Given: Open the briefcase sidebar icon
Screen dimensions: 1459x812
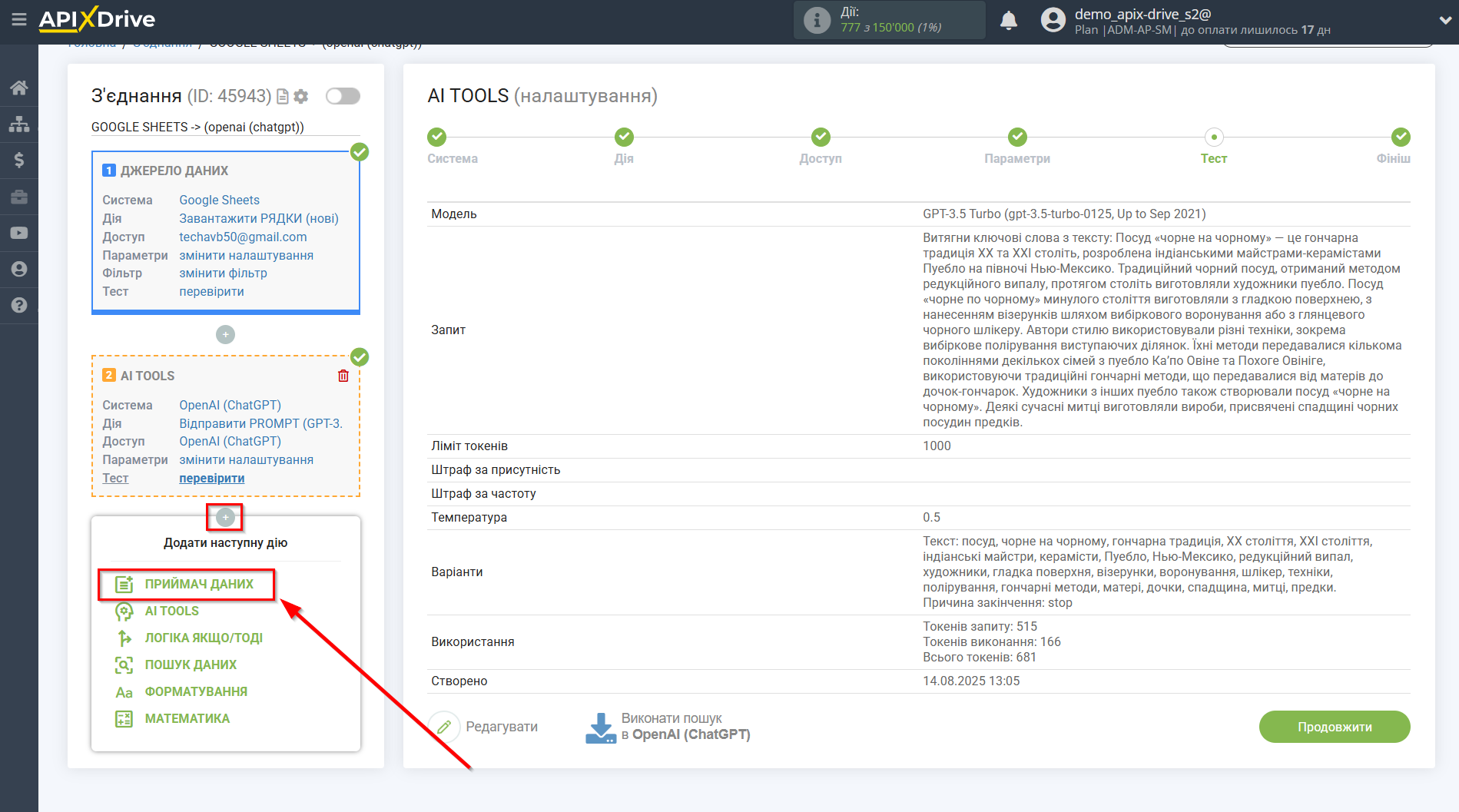Looking at the screenshot, I should coord(19,197).
